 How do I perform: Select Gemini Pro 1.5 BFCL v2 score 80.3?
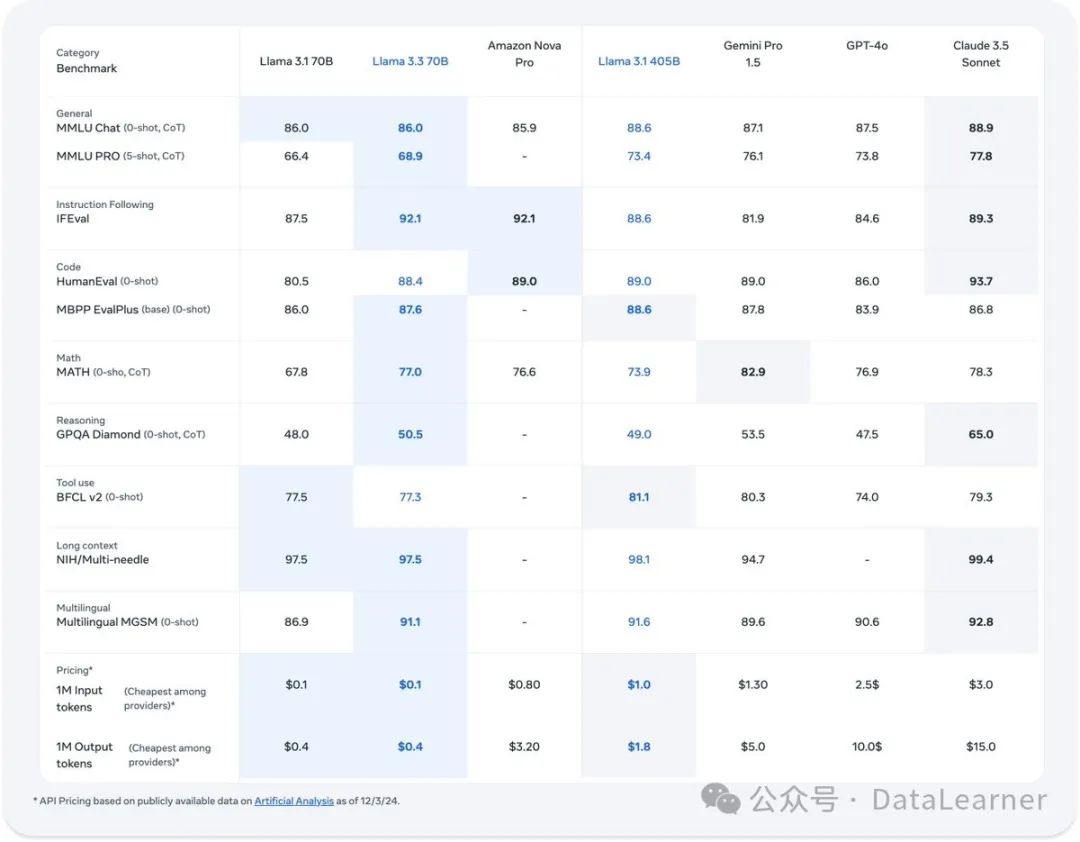[x=753, y=497]
